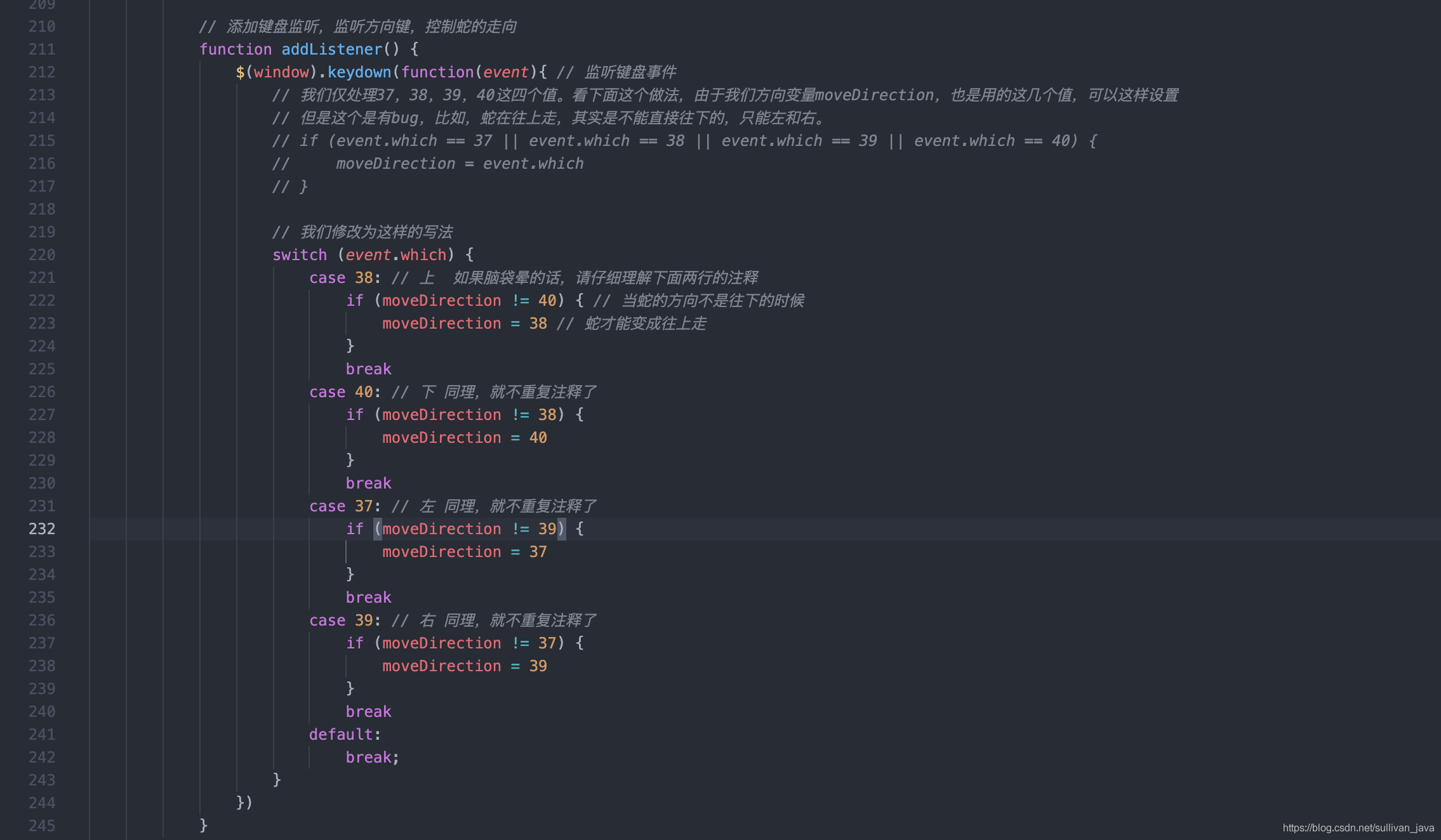
Task: Click the default: label
Action: 345,735
